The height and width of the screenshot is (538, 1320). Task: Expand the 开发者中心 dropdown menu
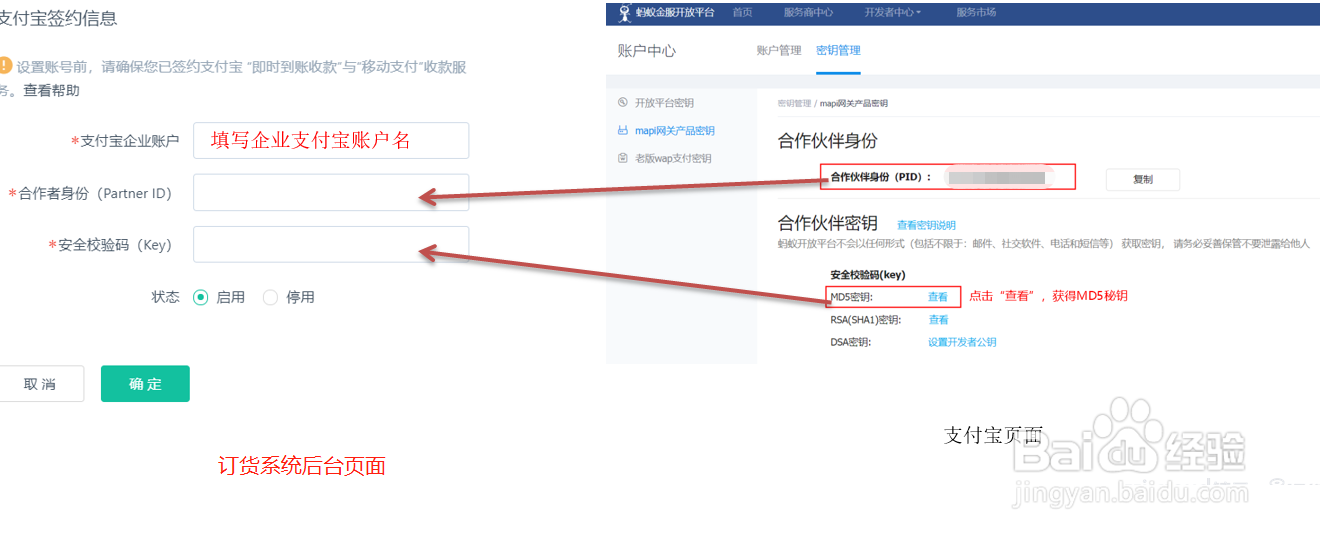(893, 12)
